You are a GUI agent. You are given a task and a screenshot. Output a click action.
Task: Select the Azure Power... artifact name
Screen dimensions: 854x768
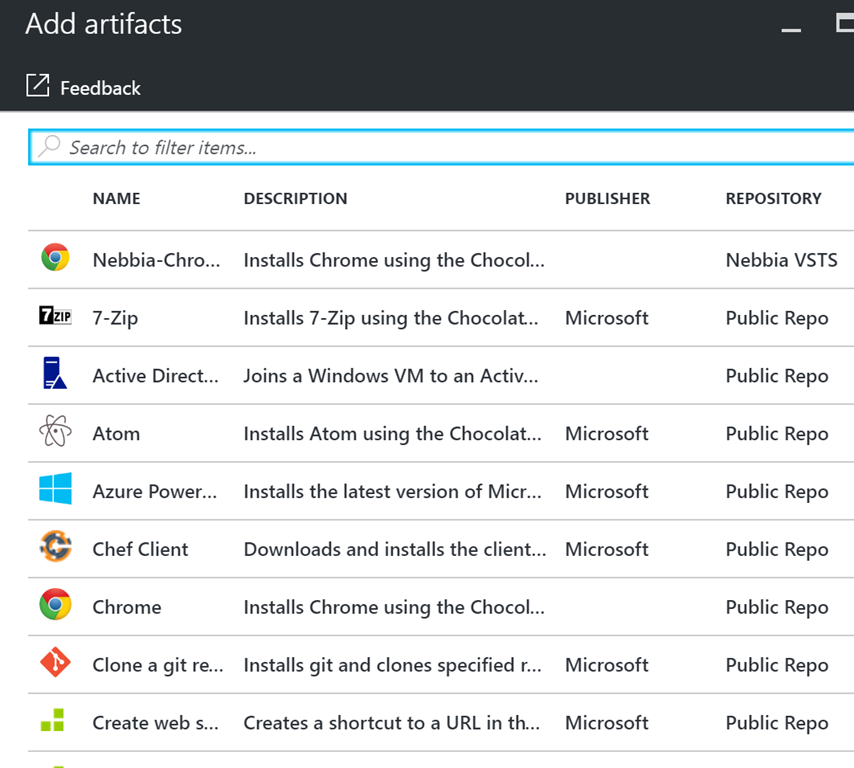pyautogui.click(x=155, y=491)
